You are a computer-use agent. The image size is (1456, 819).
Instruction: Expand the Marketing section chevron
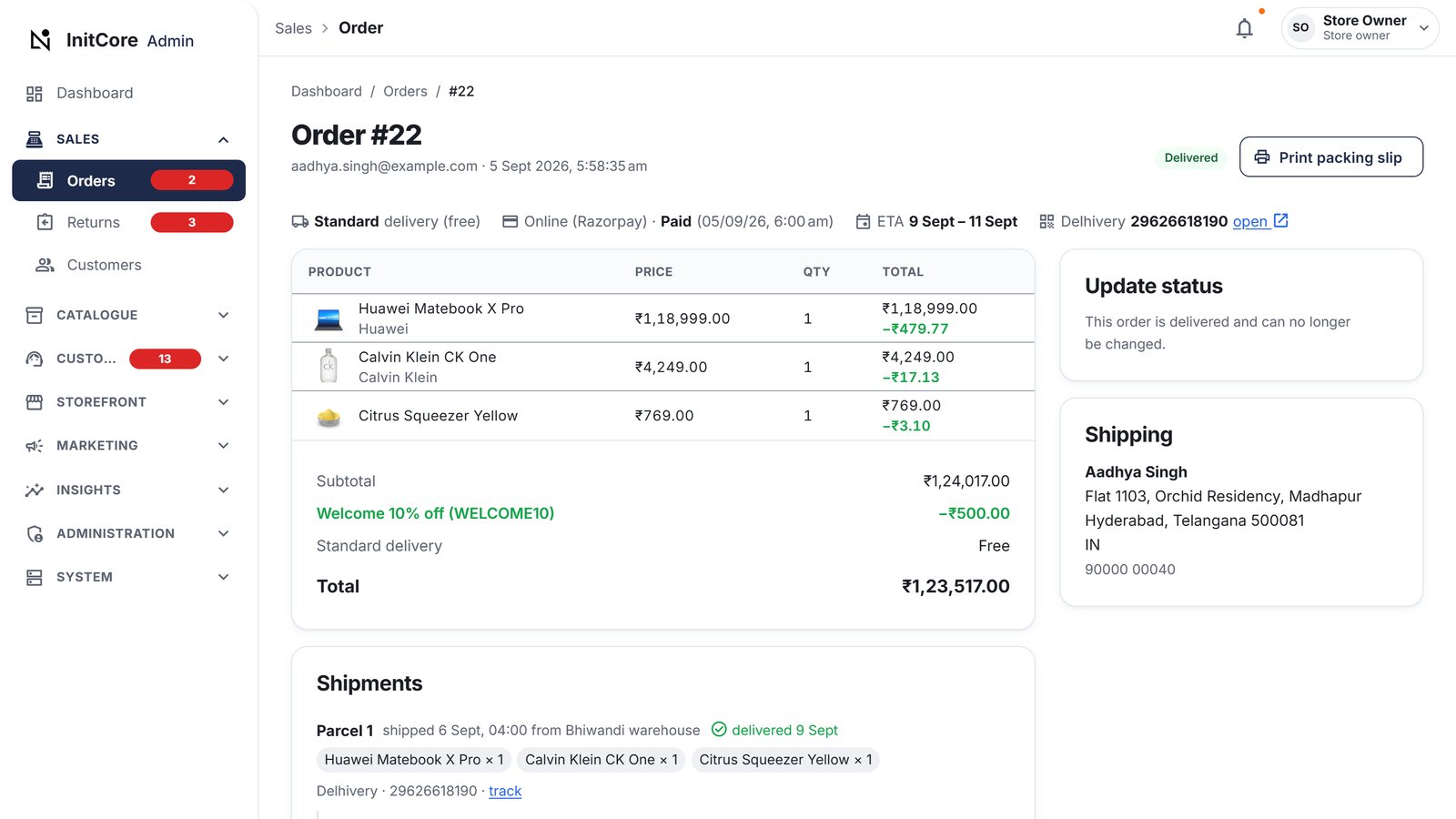(x=223, y=446)
